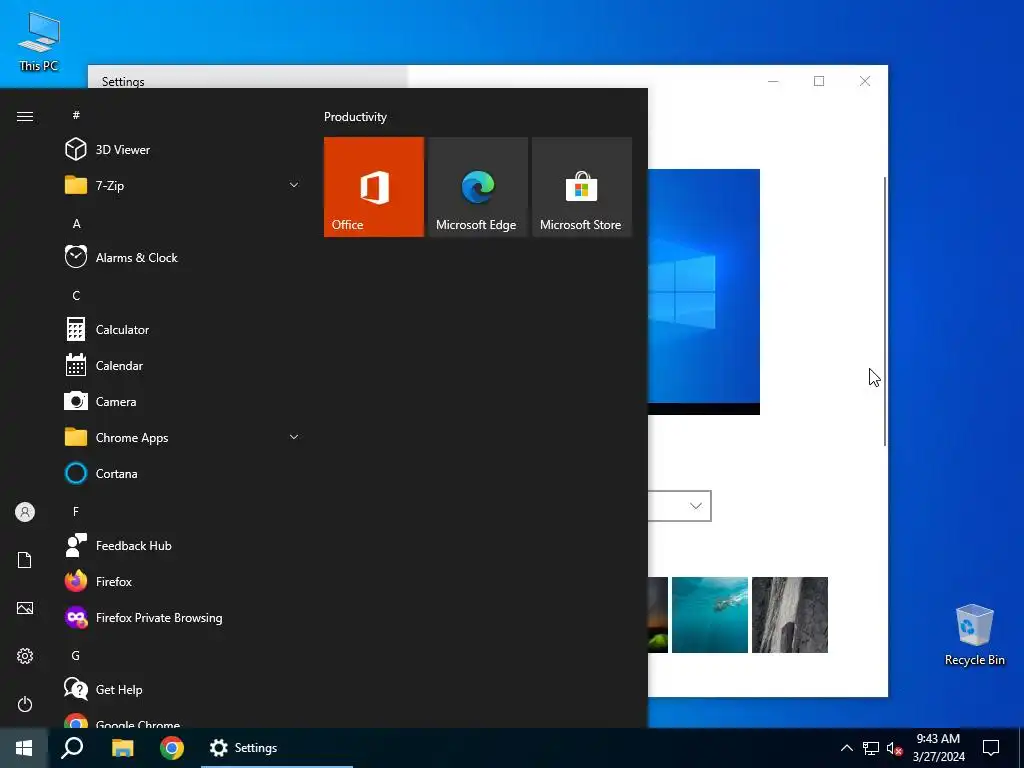Select the Settings taskbar button

point(277,748)
